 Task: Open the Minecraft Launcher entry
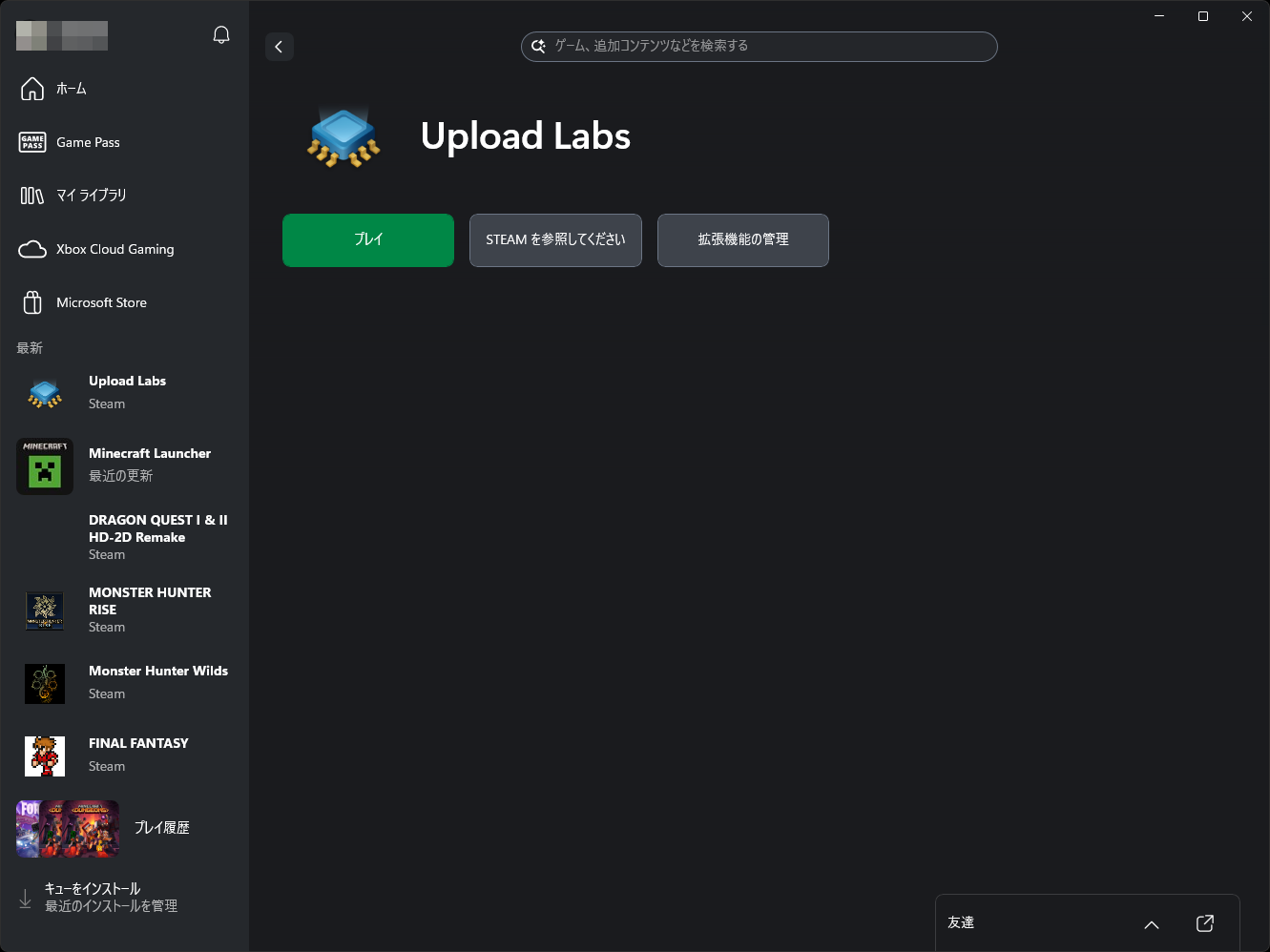(124, 465)
